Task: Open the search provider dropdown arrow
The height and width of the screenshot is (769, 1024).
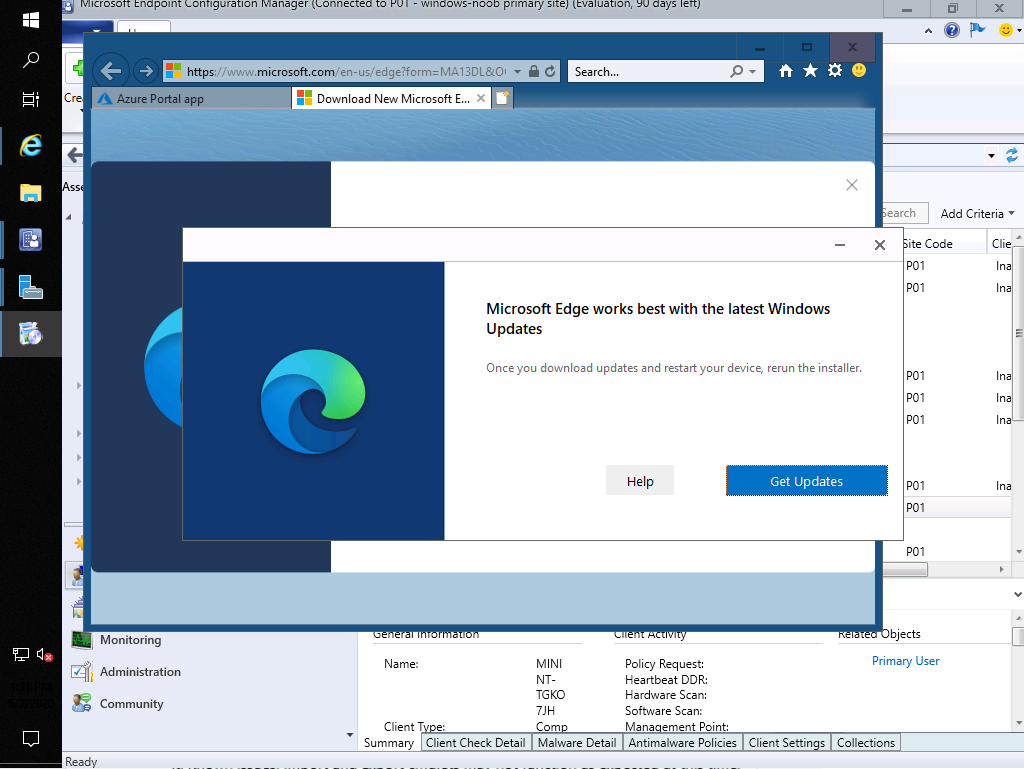Action: point(753,71)
